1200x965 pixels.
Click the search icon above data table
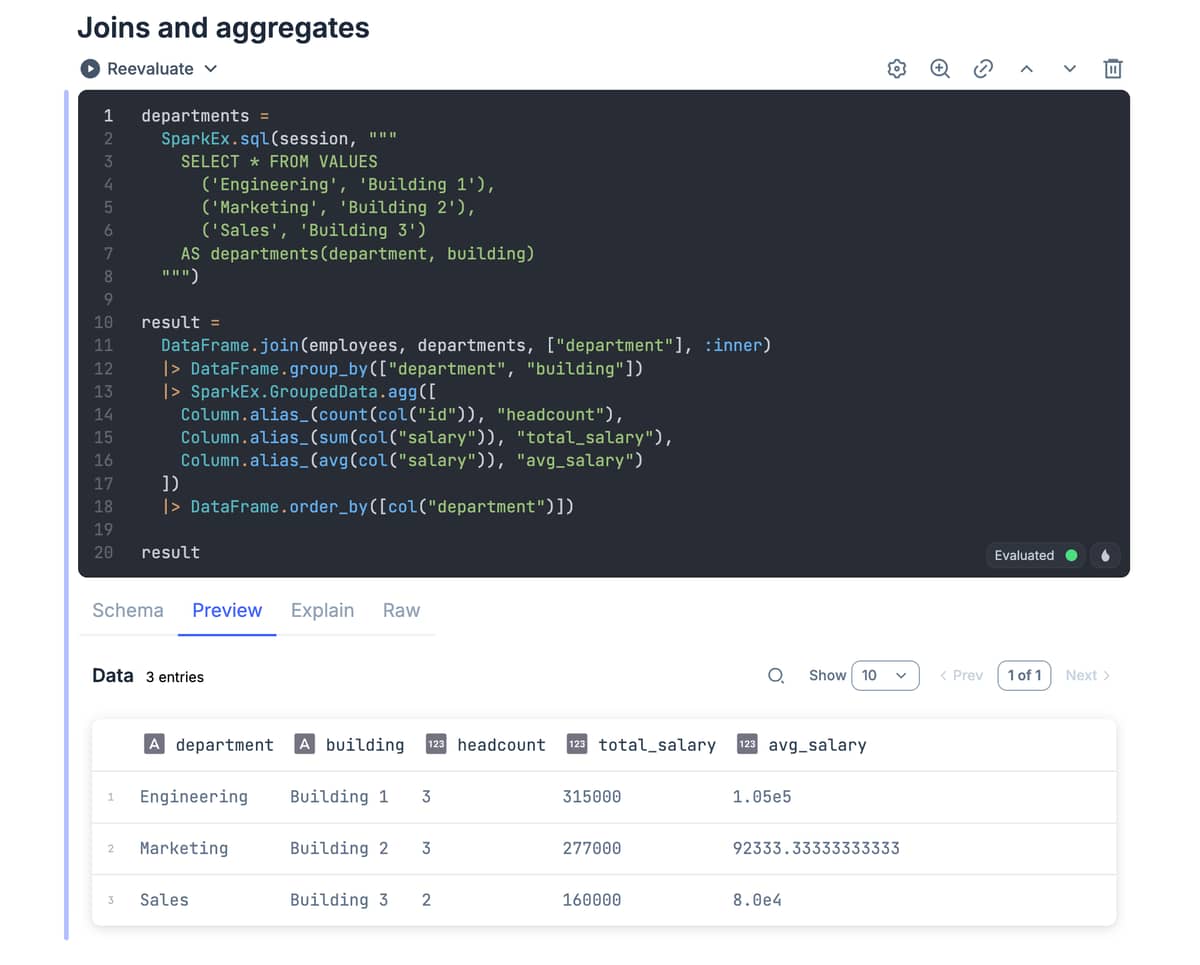point(776,676)
